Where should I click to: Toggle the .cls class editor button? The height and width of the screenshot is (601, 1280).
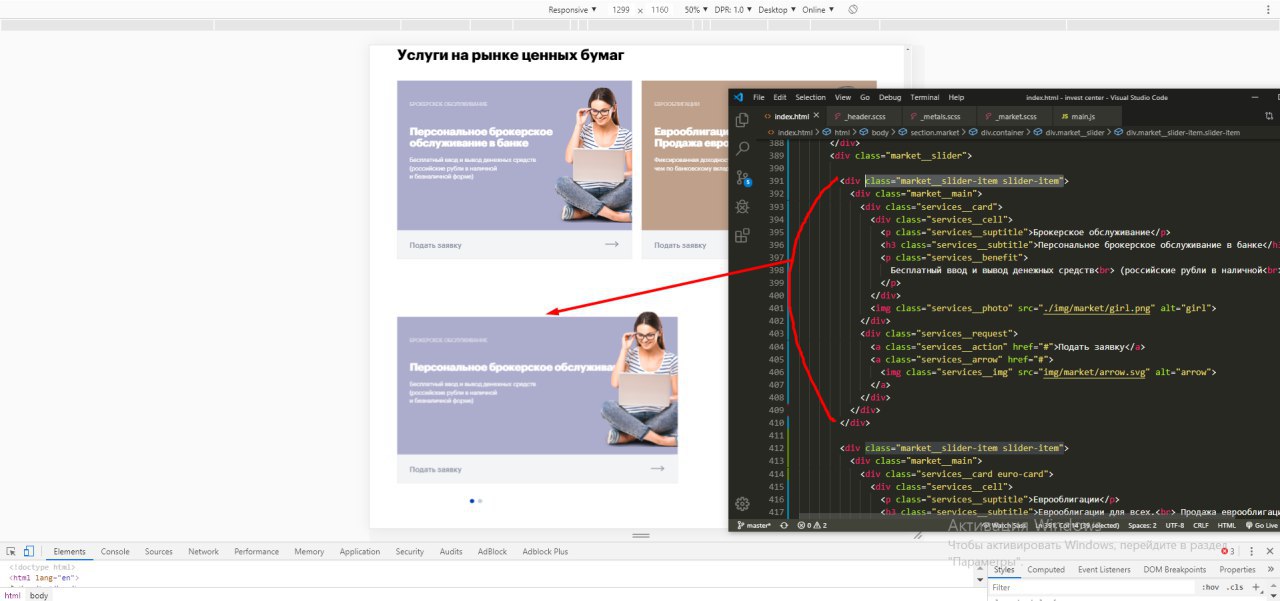click(x=1236, y=588)
